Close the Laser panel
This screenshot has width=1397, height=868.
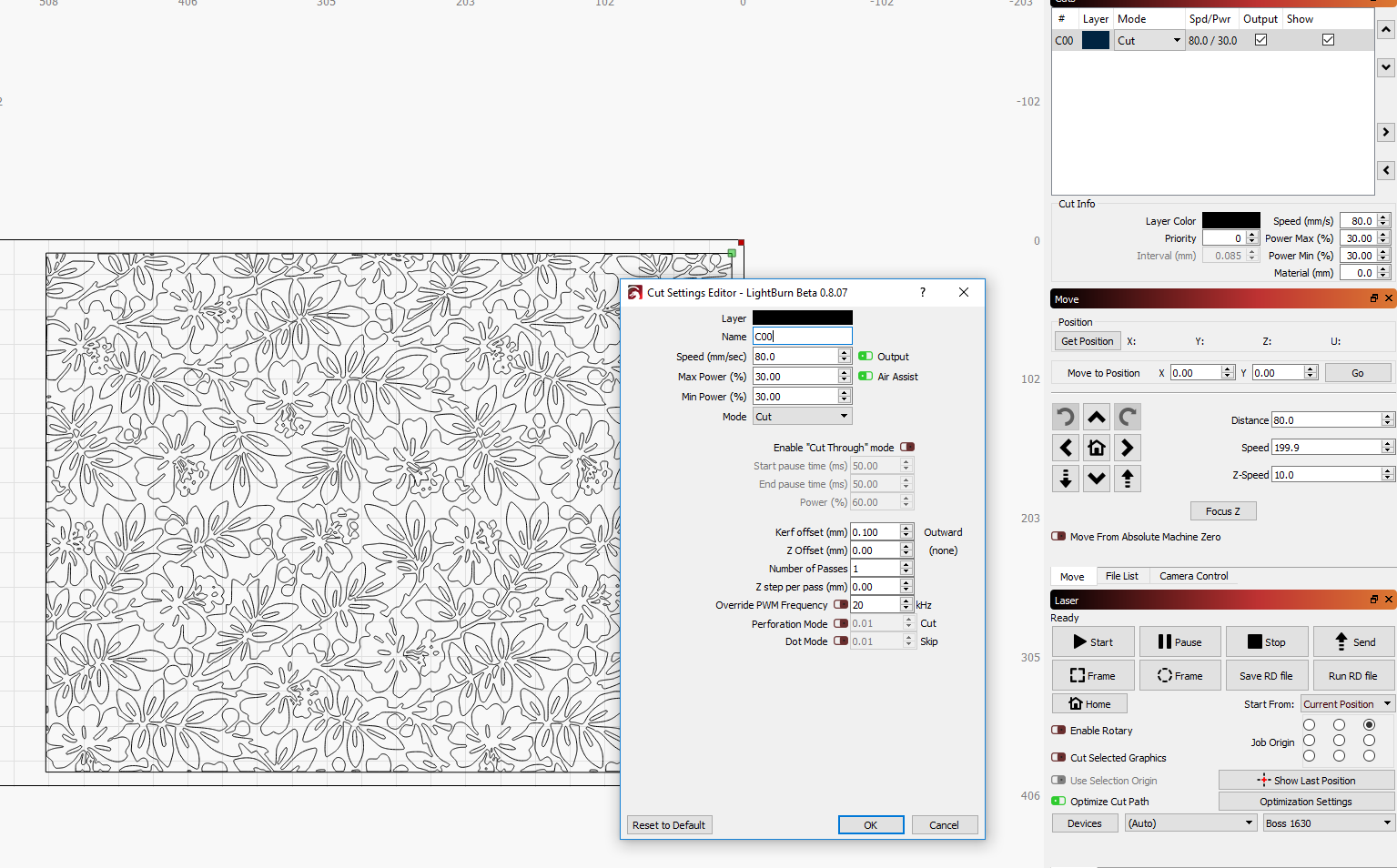tap(1389, 600)
